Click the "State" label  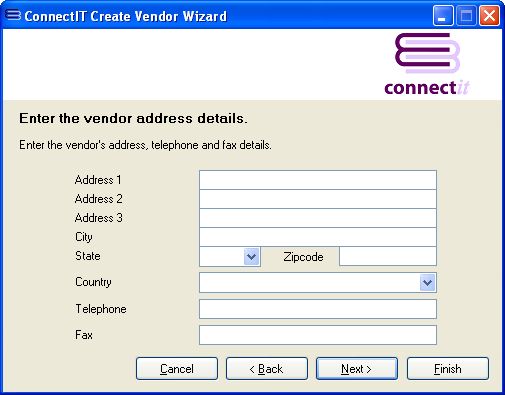pyautogui.click(x=88, y=256)
